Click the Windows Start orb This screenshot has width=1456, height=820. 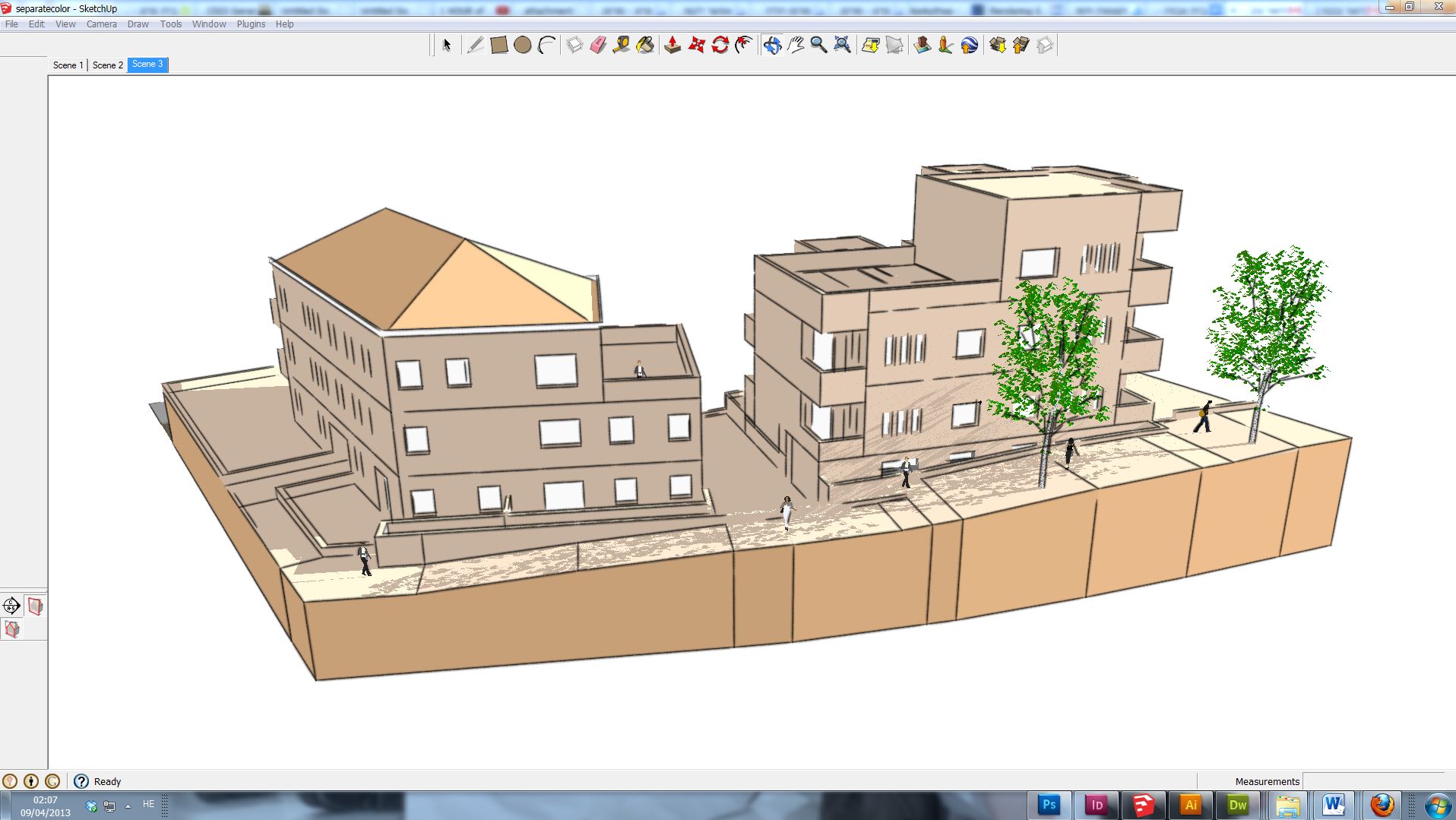[1438, 805]
